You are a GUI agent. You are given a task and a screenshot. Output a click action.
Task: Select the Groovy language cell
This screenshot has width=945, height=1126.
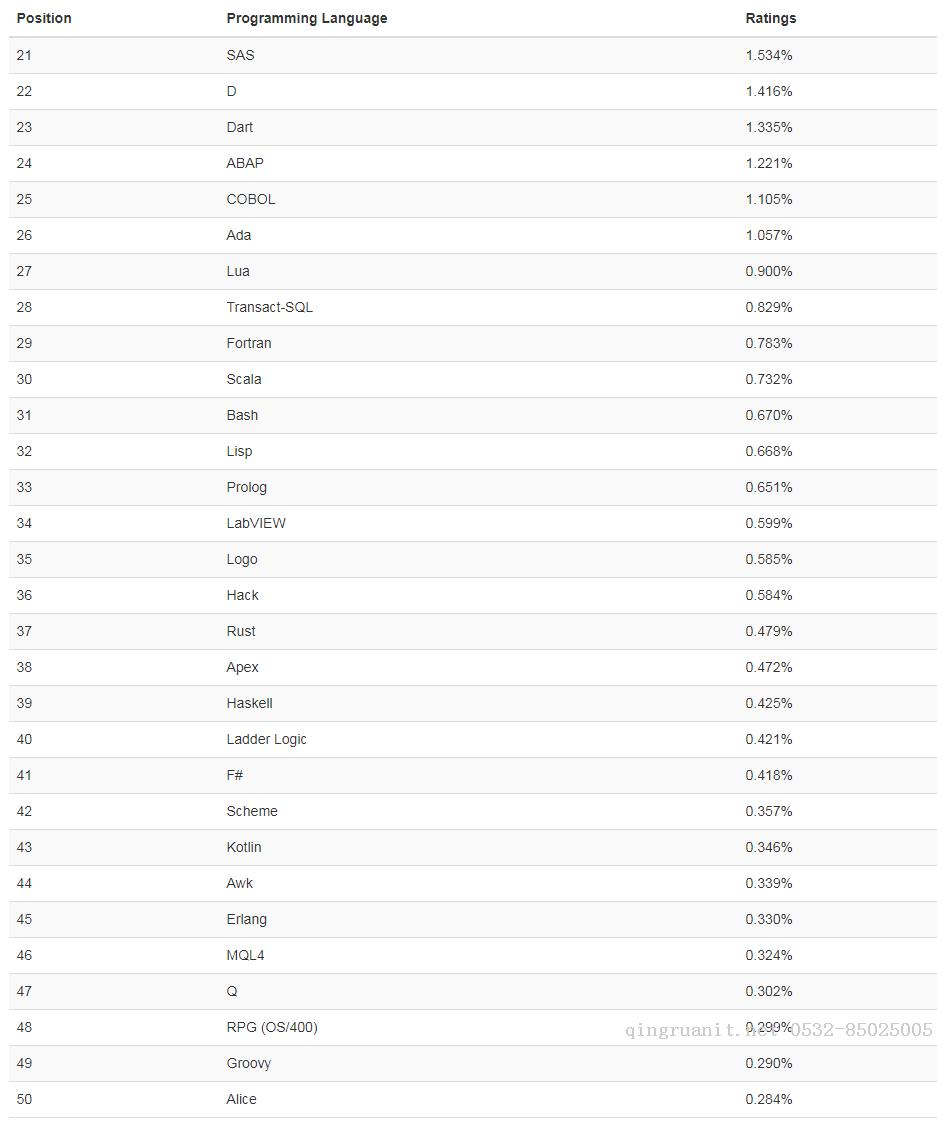pos(248,1063)
